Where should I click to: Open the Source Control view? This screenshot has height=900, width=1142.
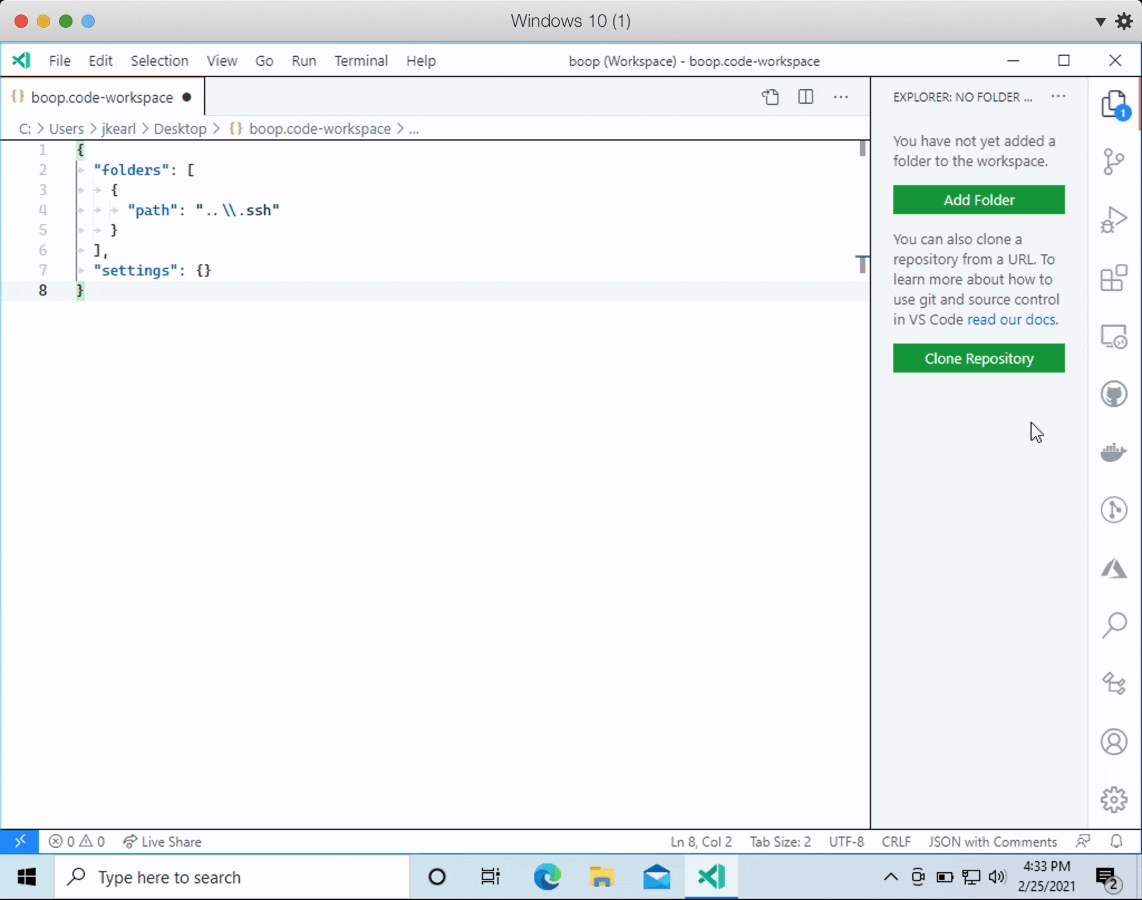[1114, 161]
